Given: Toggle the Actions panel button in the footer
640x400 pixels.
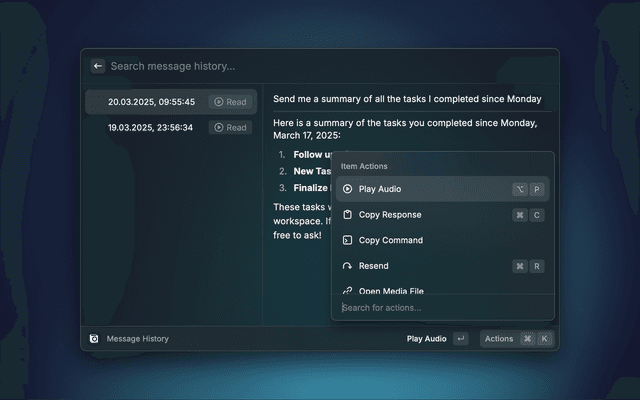Looking at the screenshot, I should pyautogui.click(x=499, y=339).
